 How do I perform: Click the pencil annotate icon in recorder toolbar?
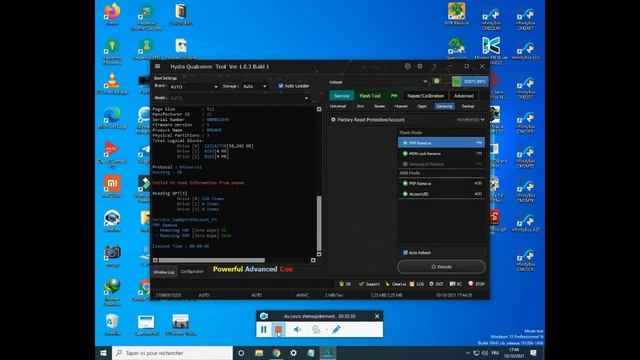(336, 329)
